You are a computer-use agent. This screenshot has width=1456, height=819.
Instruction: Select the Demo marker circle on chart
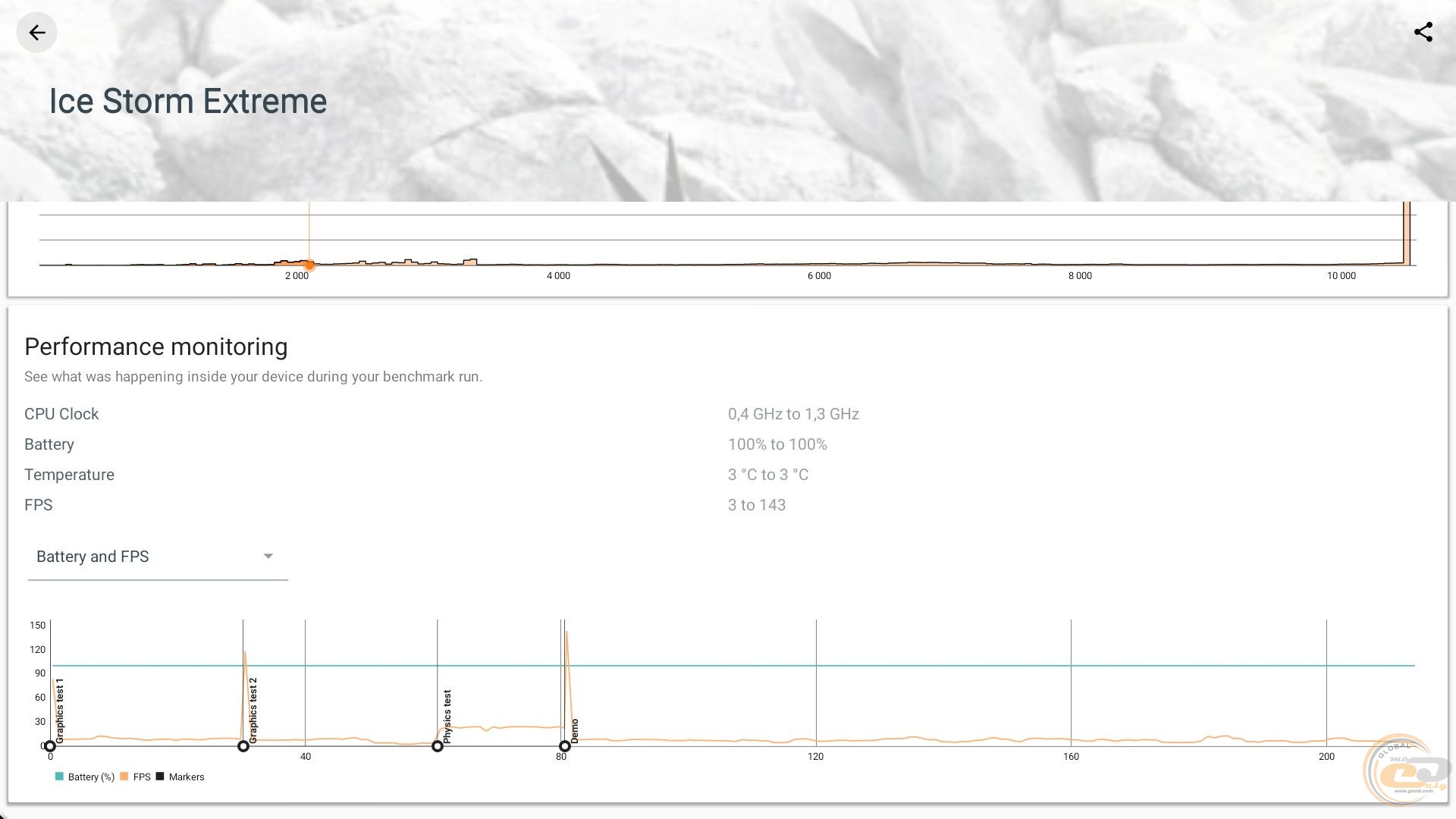(565, 746)
